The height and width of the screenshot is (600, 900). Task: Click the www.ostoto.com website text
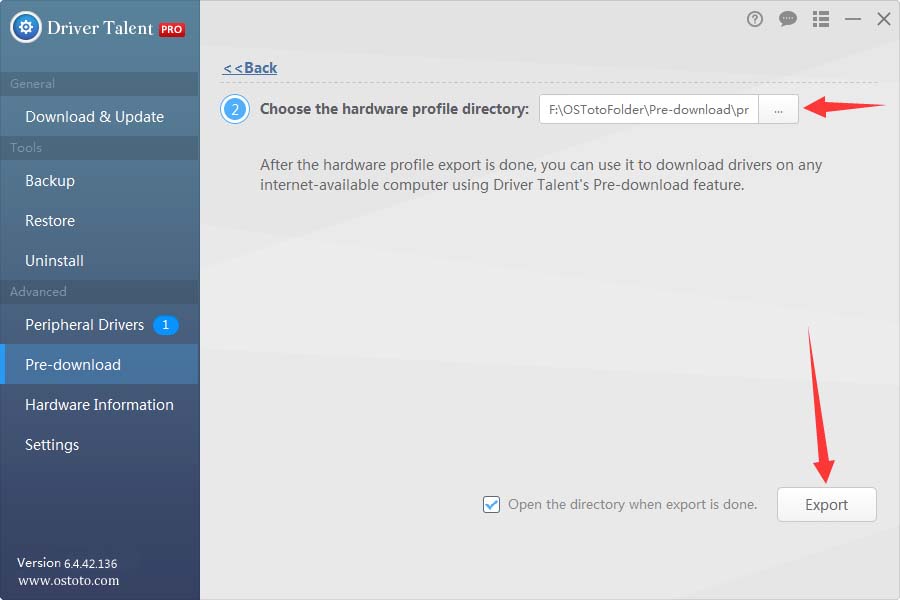coord(69,580)
